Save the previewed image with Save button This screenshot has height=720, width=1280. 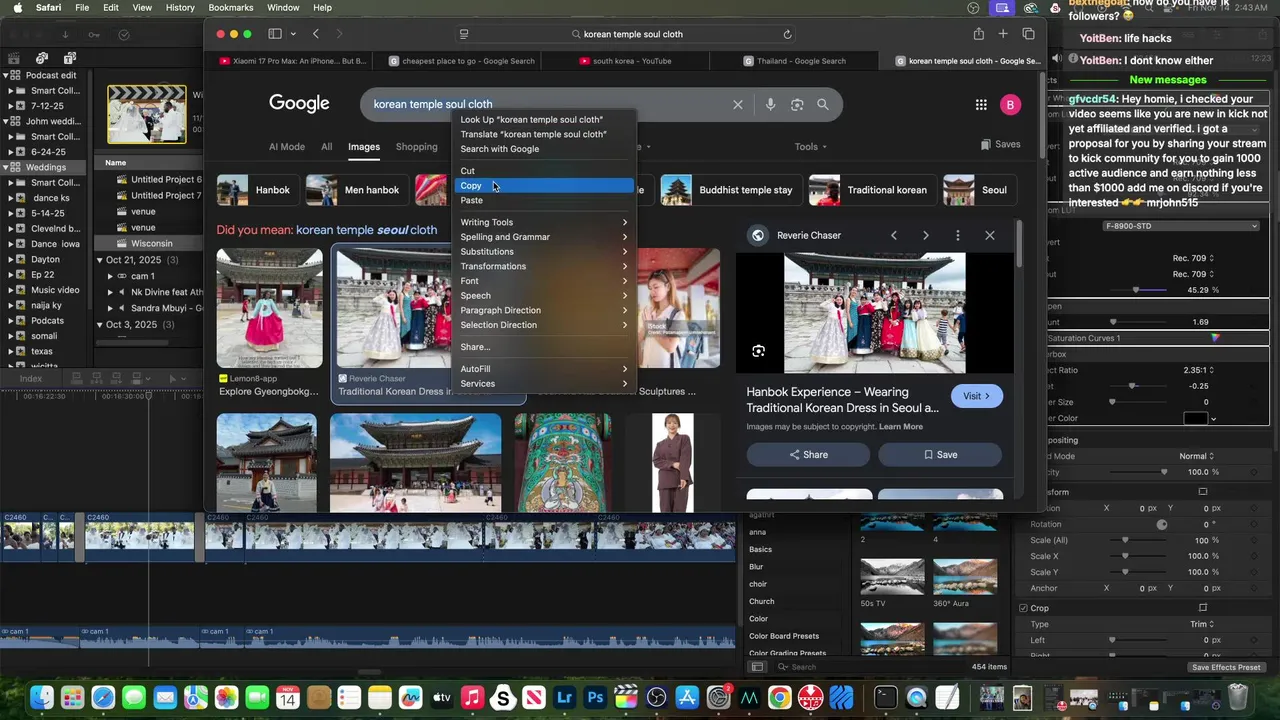(940, 455)
